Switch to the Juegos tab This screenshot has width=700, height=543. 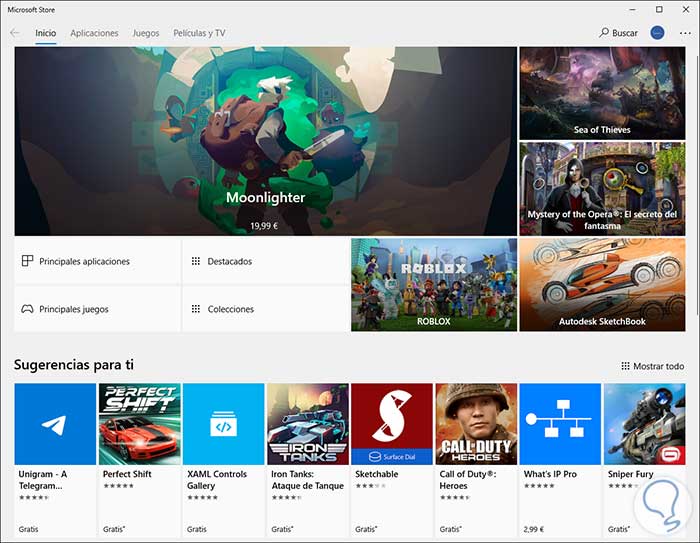pos(146,33)
